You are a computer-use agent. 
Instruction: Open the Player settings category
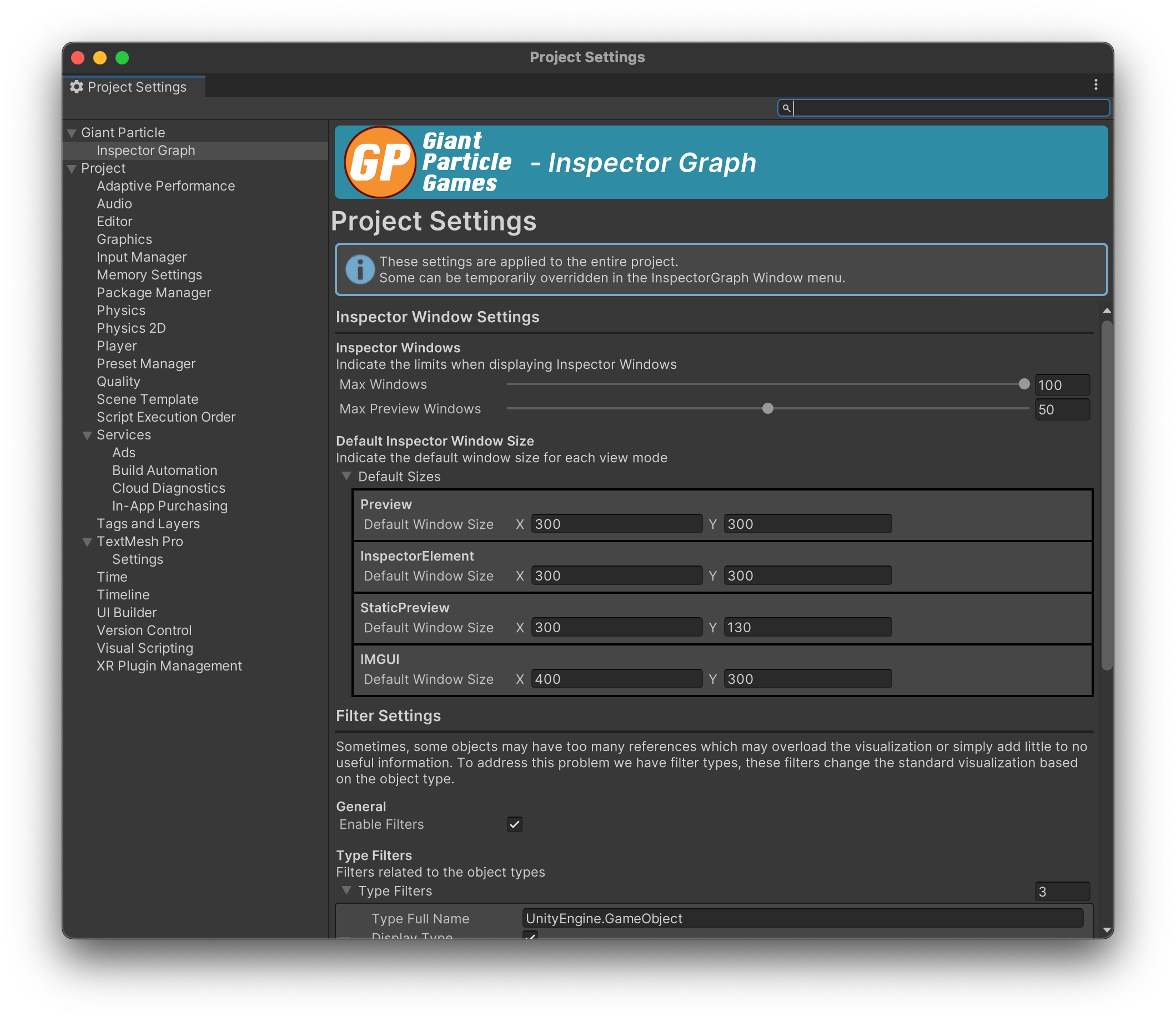[117, 346]
